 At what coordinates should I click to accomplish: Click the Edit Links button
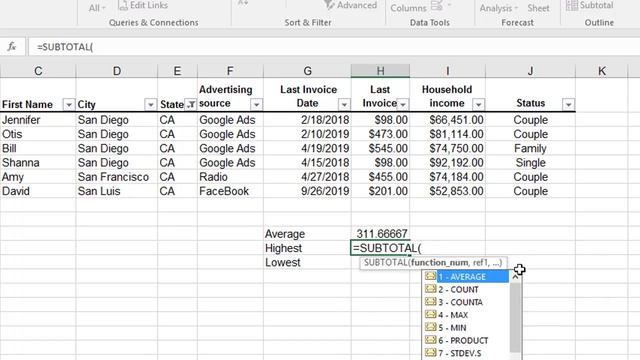point(143,5)
